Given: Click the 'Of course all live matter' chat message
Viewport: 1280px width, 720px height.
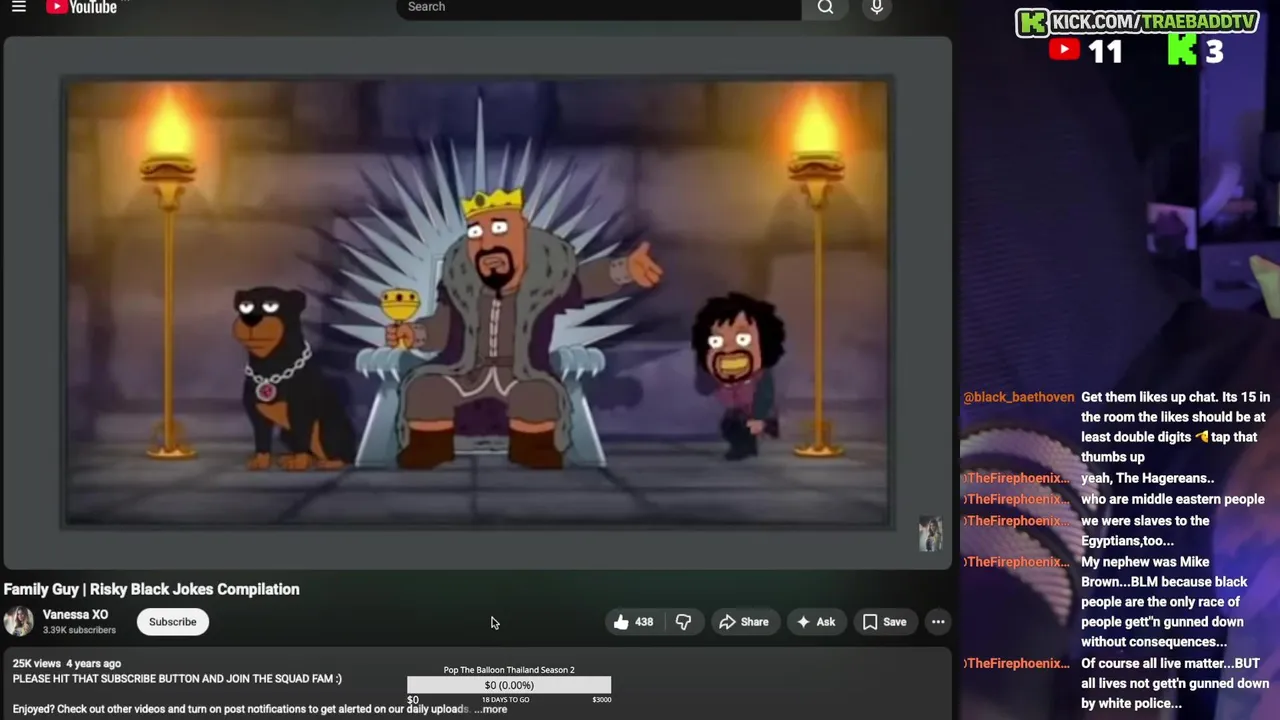Looking at the screenshot, I should pyautogui.click(x=1174, y=683).
